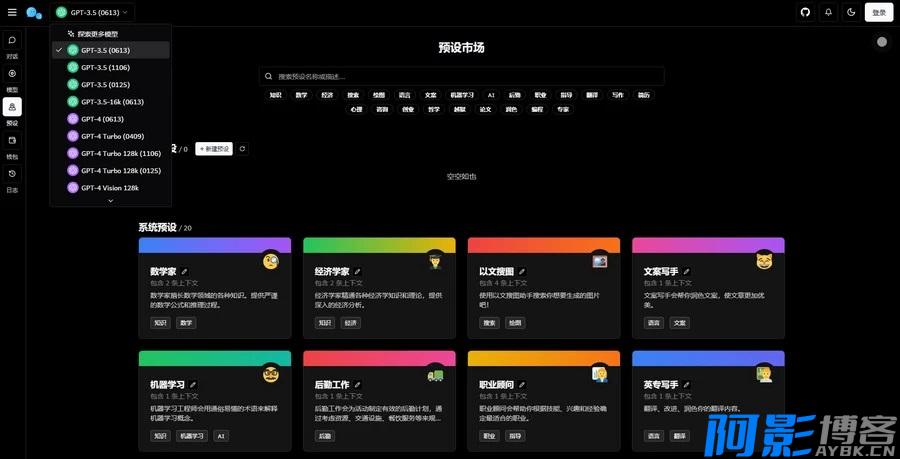Filter by 心理 tag in second row

click(x=356, y=109)
